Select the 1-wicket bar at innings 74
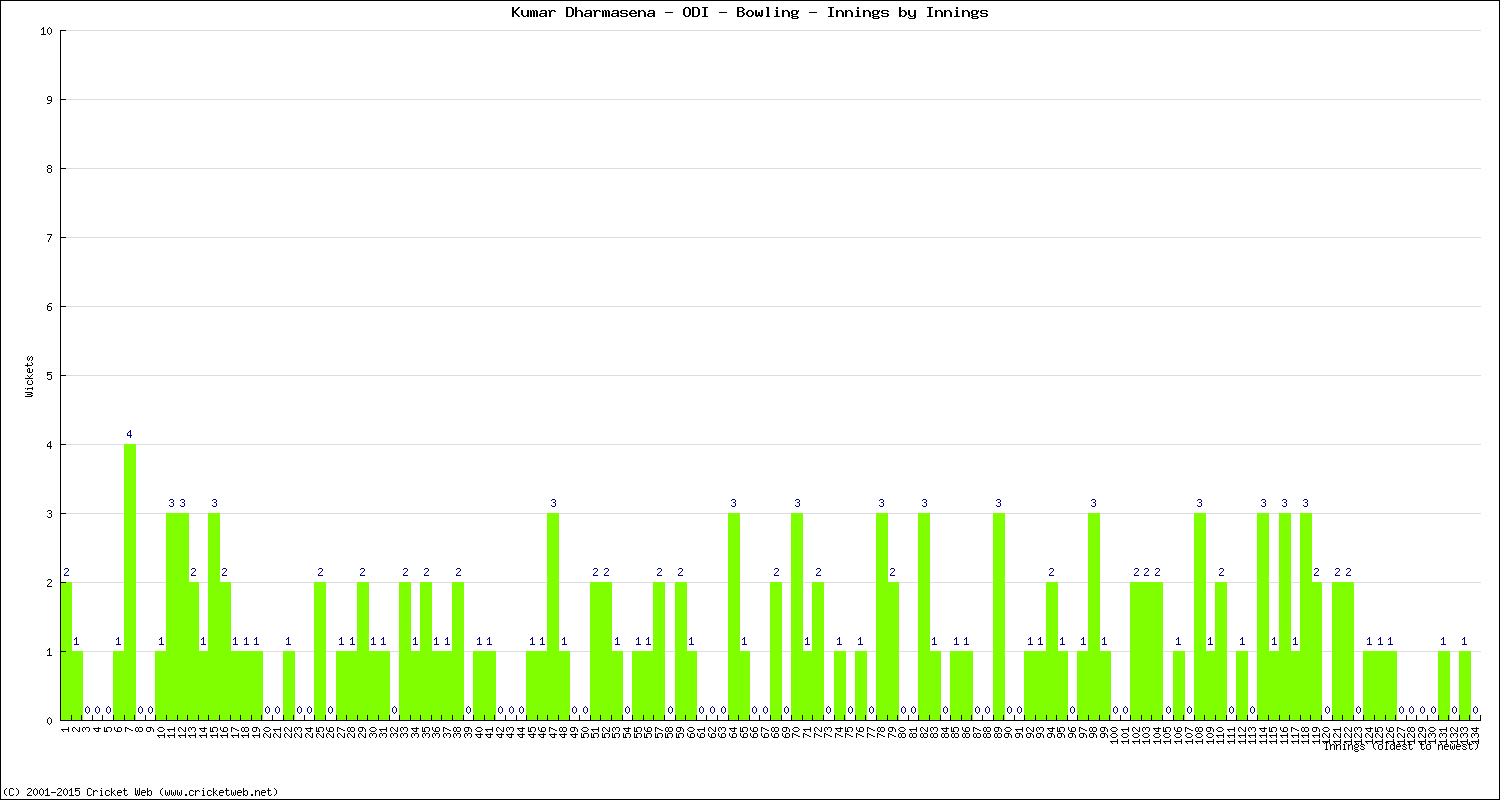 pos(839,686)
